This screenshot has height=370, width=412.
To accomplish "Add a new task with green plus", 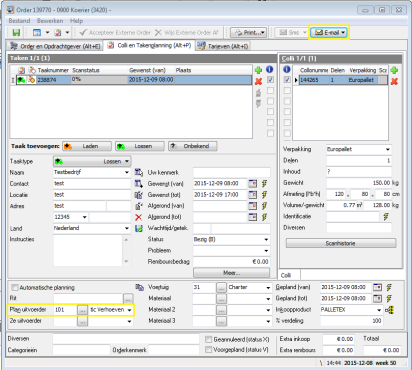I will [x=258, y=70].
